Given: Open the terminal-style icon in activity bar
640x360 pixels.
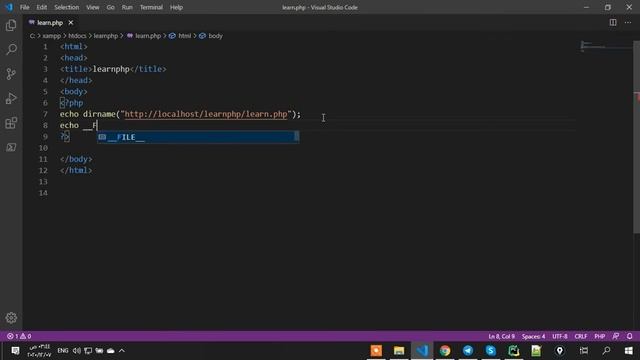Looking at the screenshot, I should 11,147.
